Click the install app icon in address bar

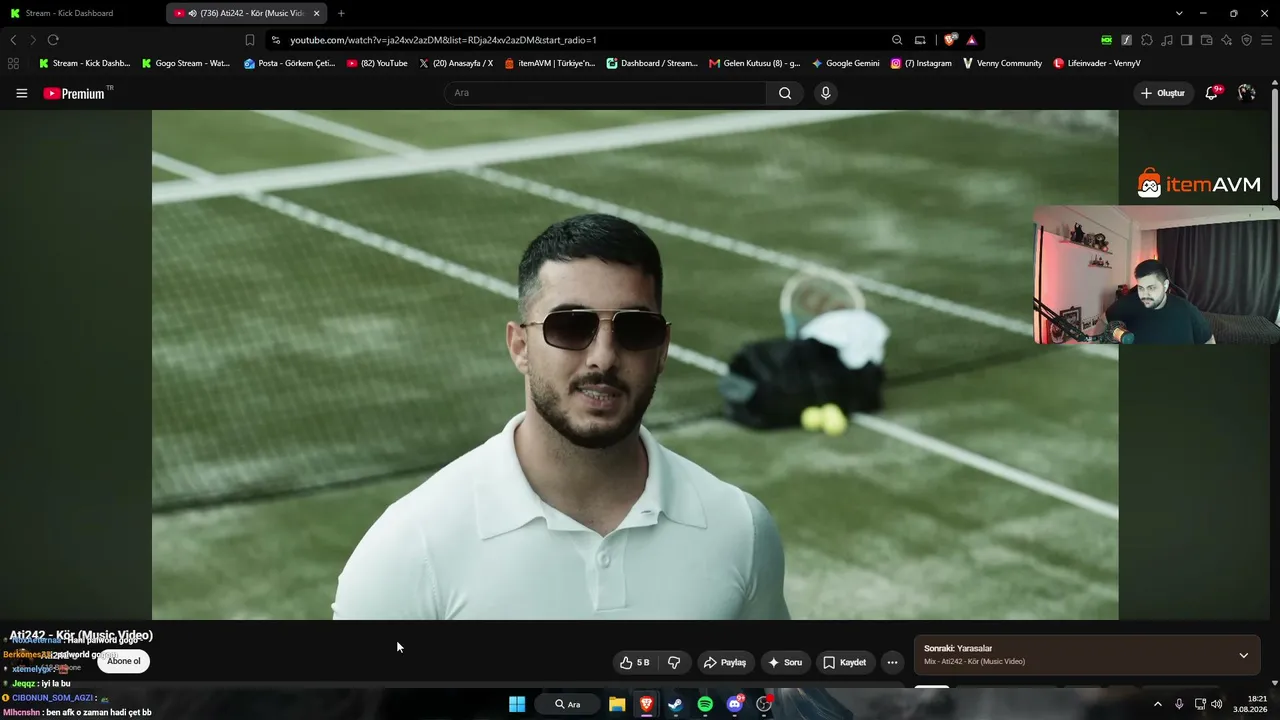tap(920, 40)
